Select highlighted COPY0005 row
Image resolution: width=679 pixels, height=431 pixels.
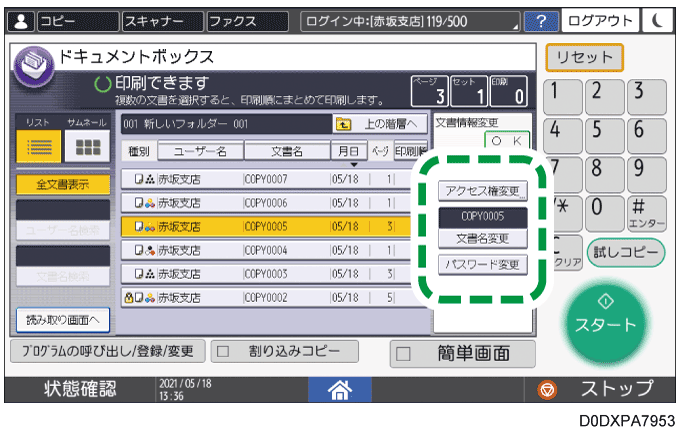point(266,227)
